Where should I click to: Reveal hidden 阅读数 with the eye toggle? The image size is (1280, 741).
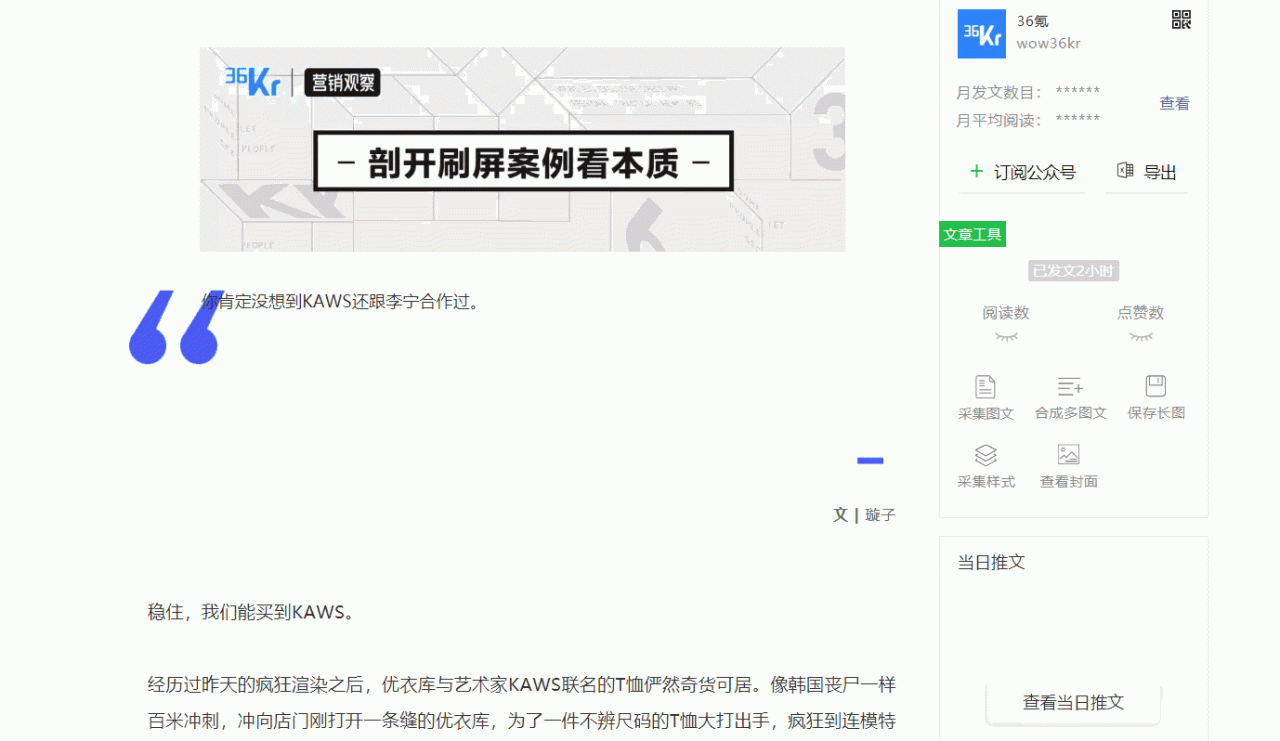[1005, 336]
